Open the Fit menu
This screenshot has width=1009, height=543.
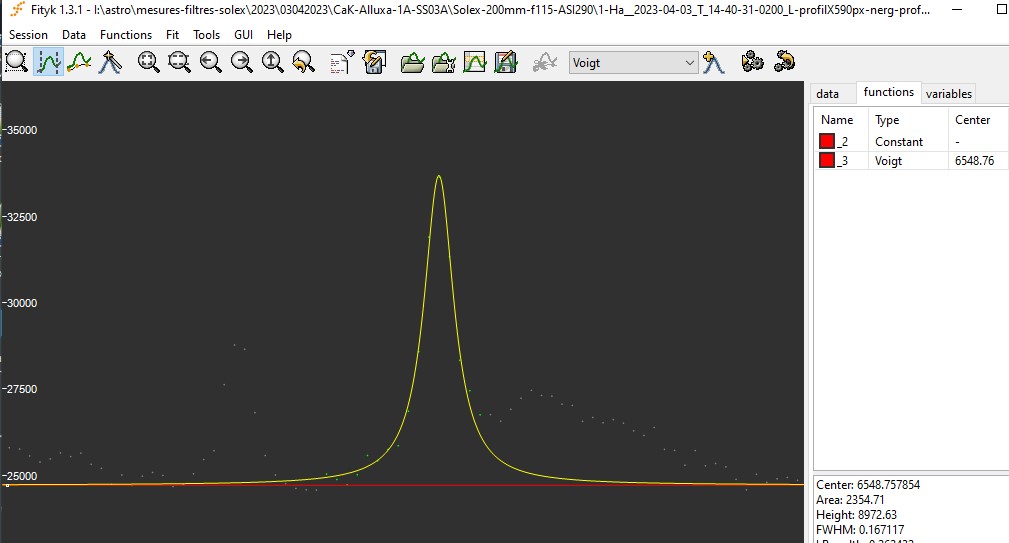172,35
